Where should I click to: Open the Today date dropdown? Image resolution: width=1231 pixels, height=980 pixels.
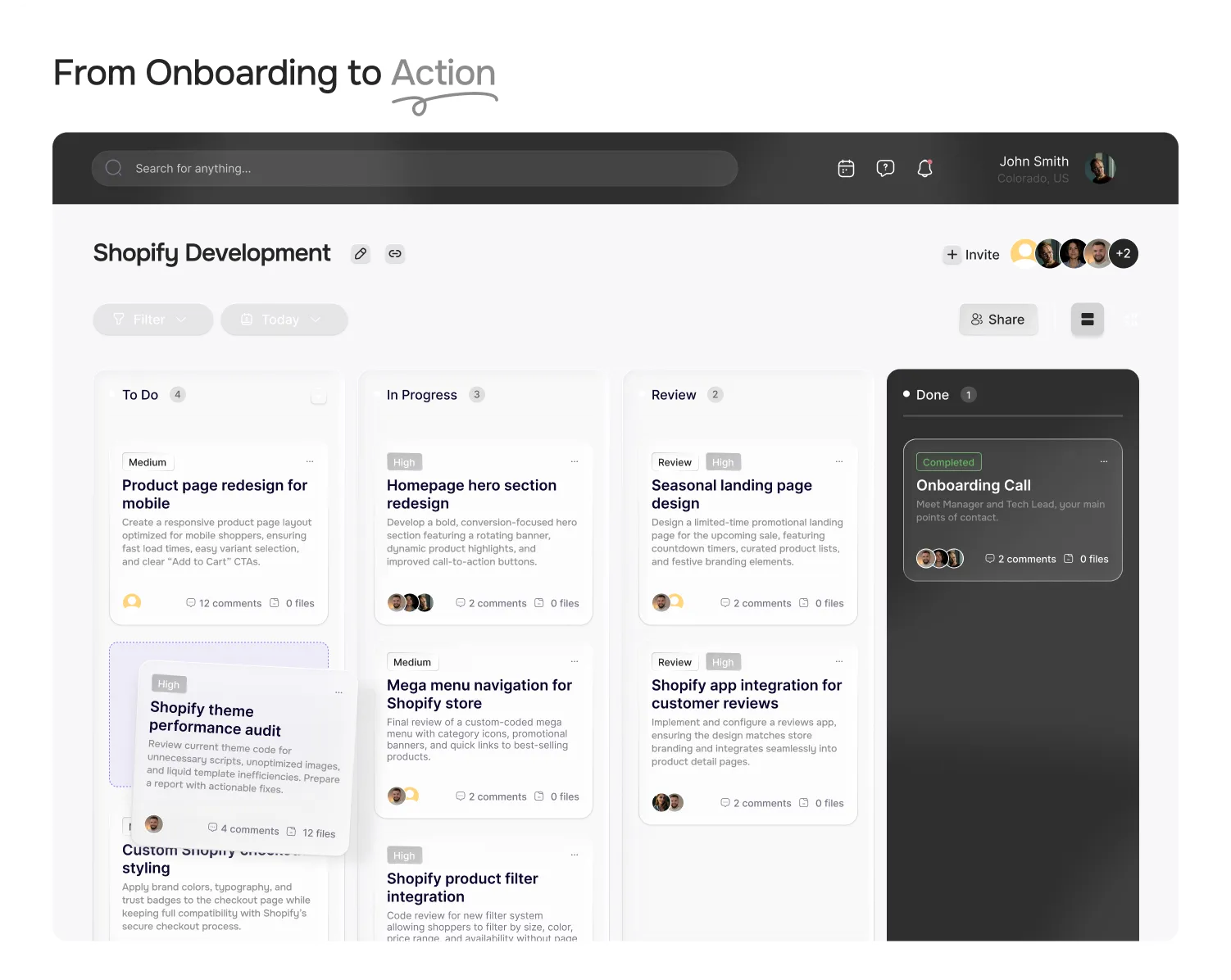point(284,320)
